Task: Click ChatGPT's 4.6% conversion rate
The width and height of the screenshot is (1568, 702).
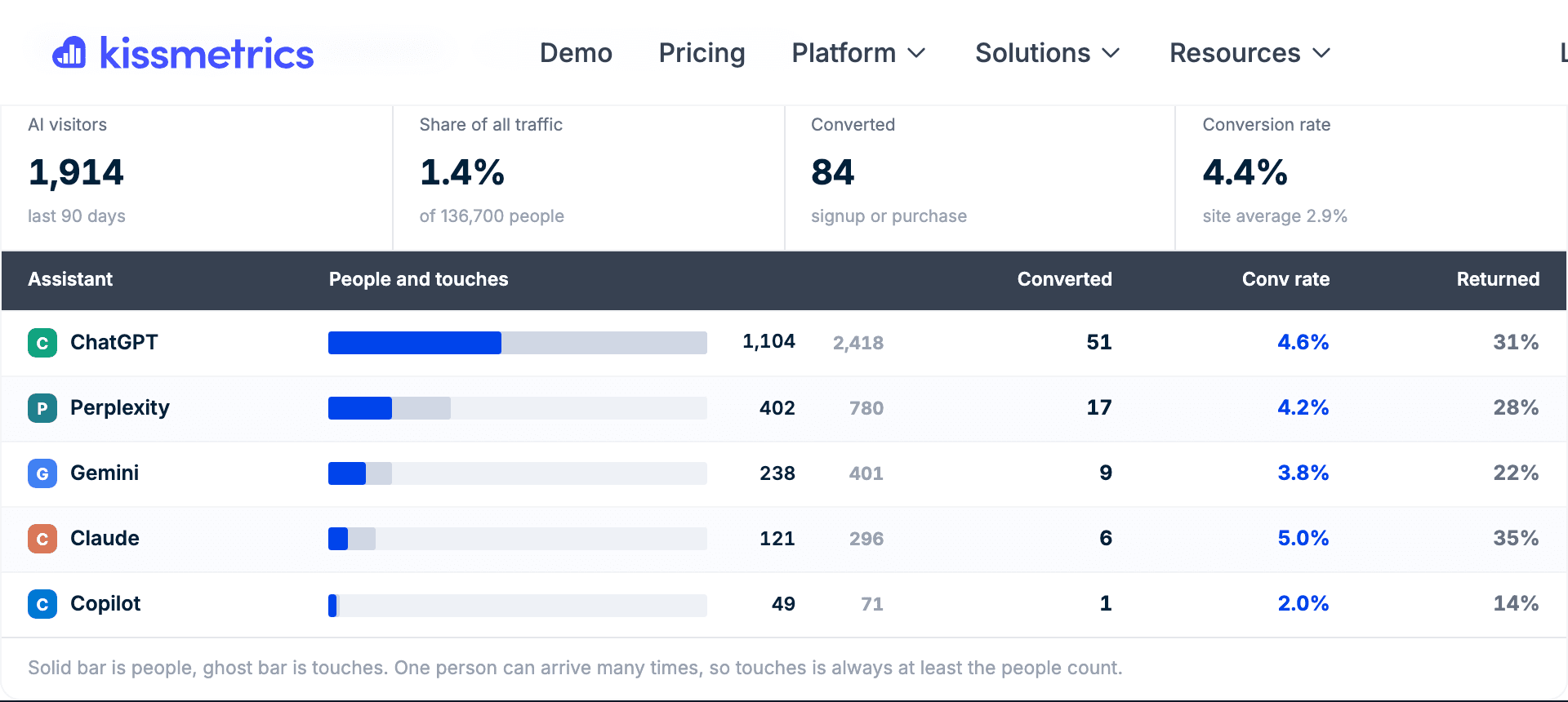Action: tap(1303, 342)
